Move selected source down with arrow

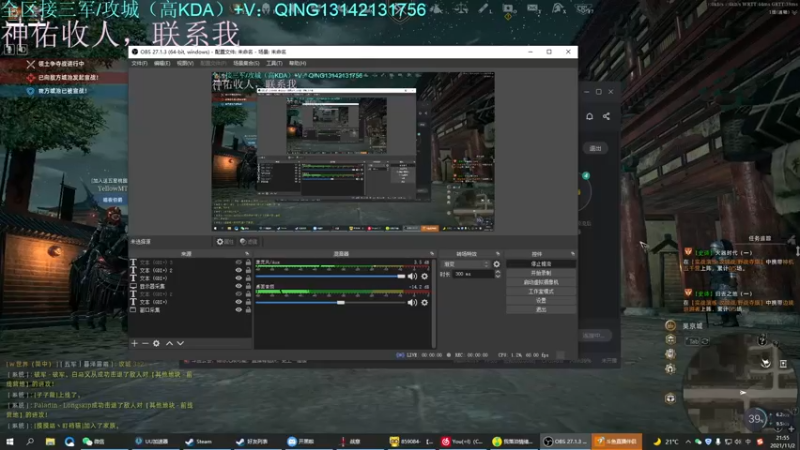[180, 343]
